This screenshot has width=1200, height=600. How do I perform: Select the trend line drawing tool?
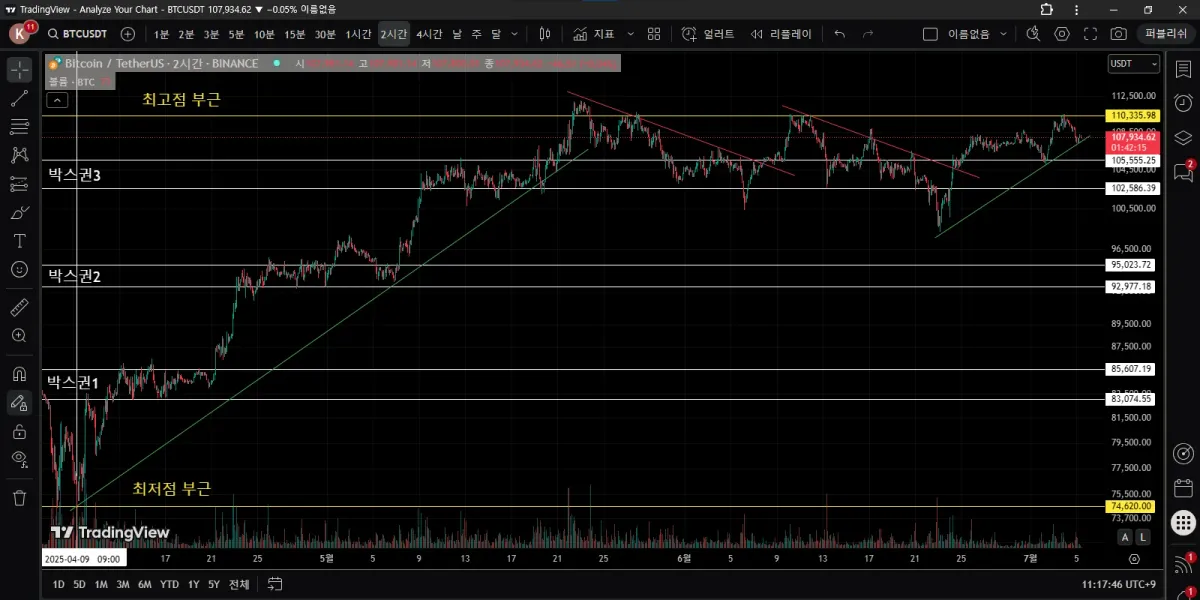(19, 99)
